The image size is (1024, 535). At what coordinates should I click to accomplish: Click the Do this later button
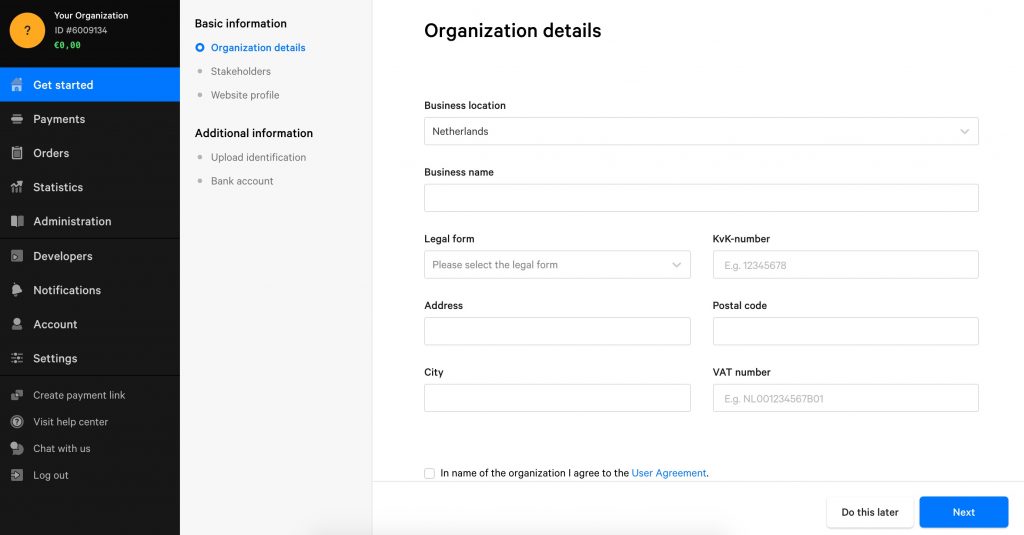point(870,512)
